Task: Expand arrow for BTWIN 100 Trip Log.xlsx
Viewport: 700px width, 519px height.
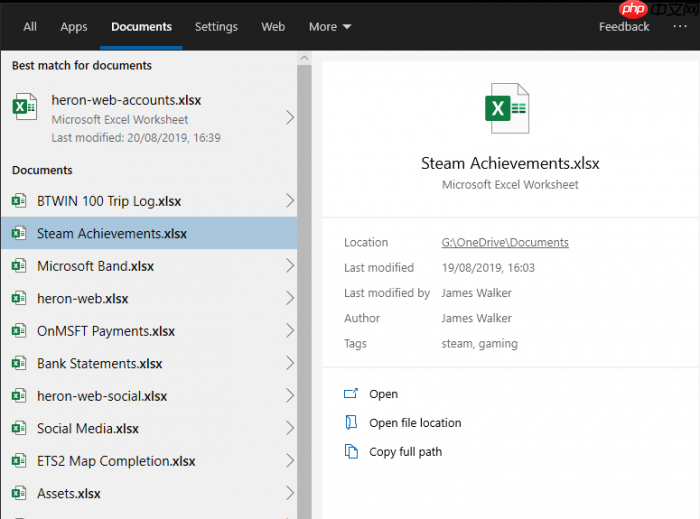Action: tap(290, 201)
